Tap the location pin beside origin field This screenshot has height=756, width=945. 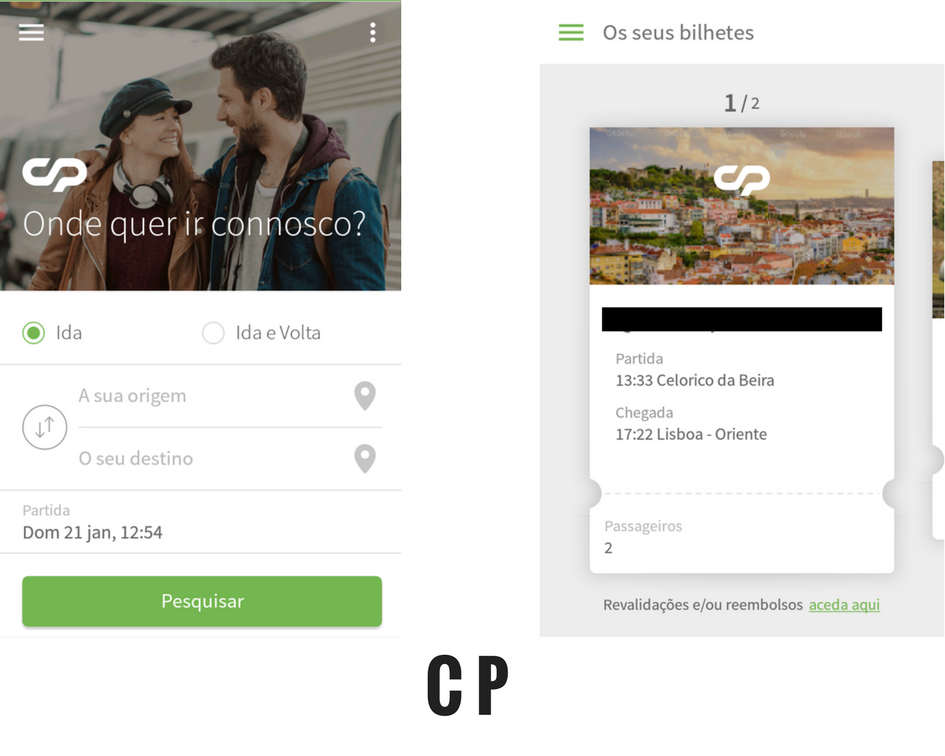(365, 396)
